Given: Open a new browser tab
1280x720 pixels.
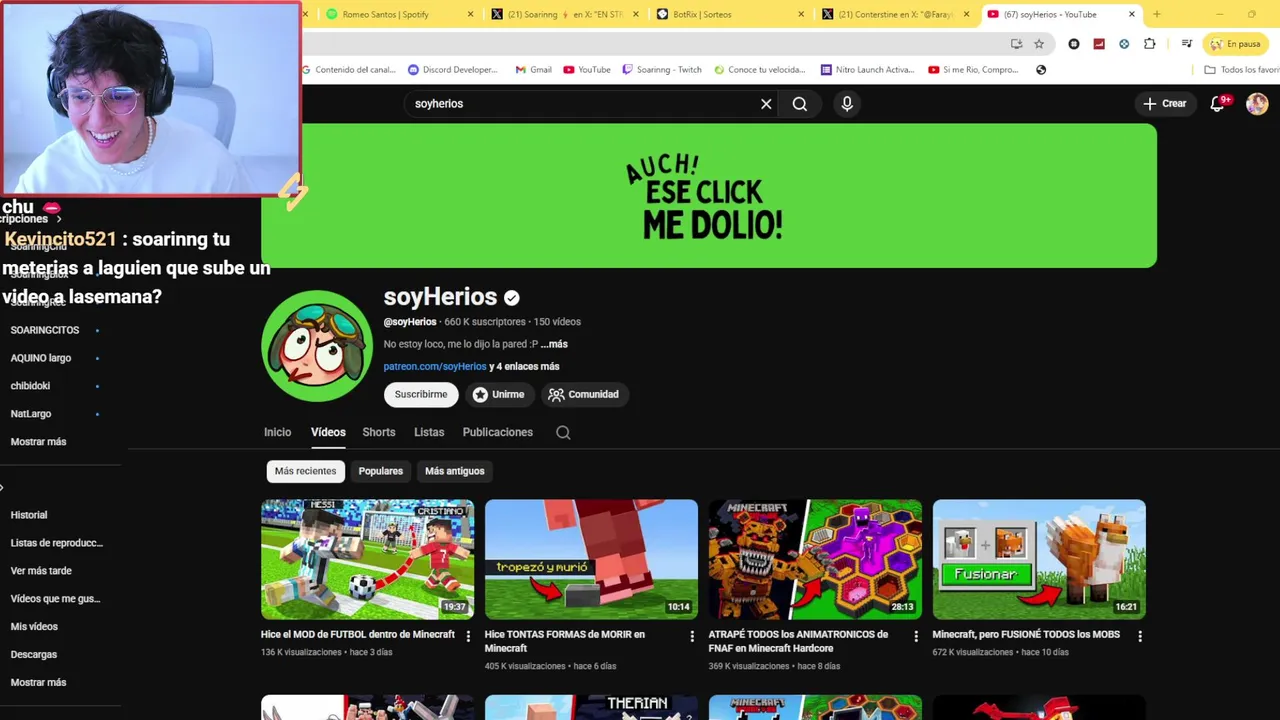Looking at the screenshot, I should point(1157,14).
